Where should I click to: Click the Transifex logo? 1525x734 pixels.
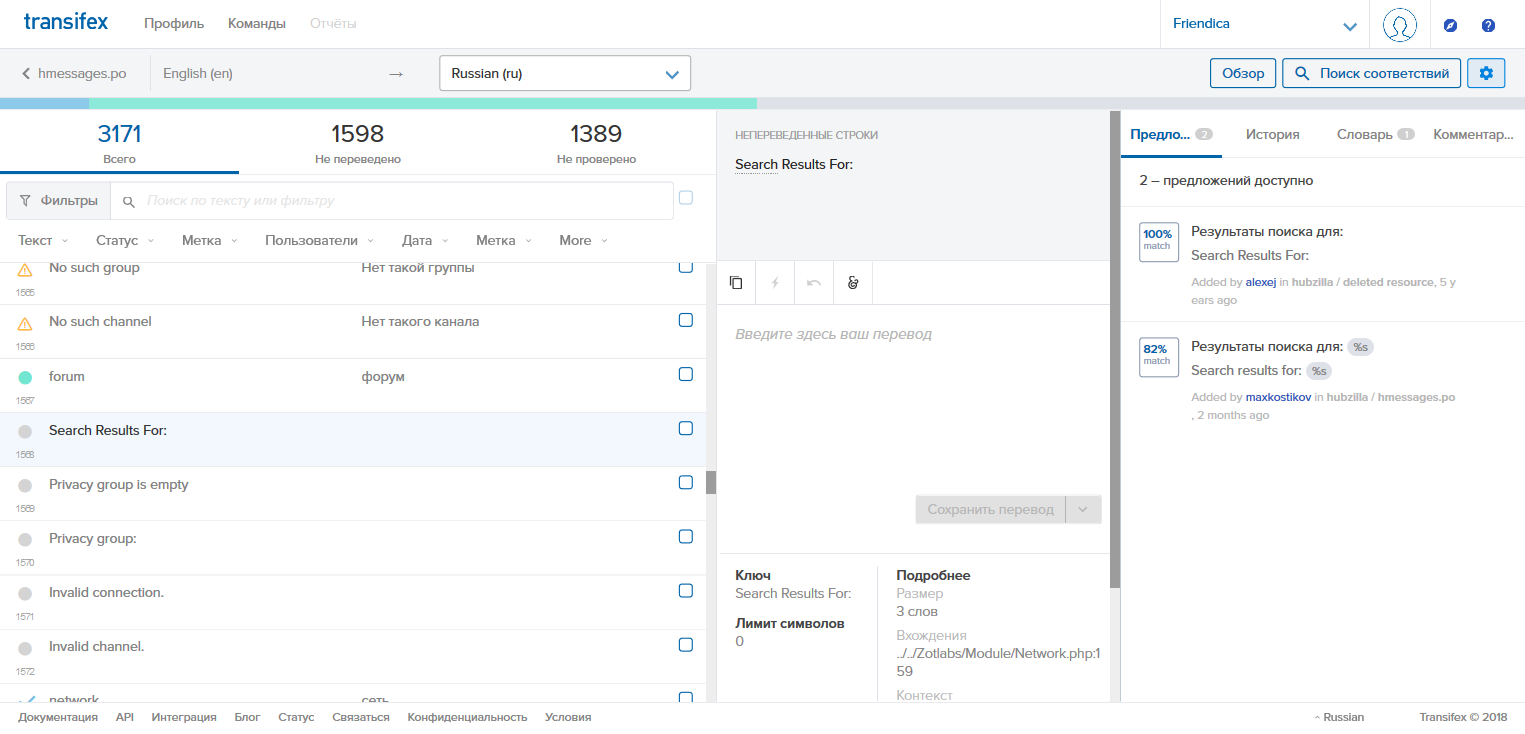66,22
